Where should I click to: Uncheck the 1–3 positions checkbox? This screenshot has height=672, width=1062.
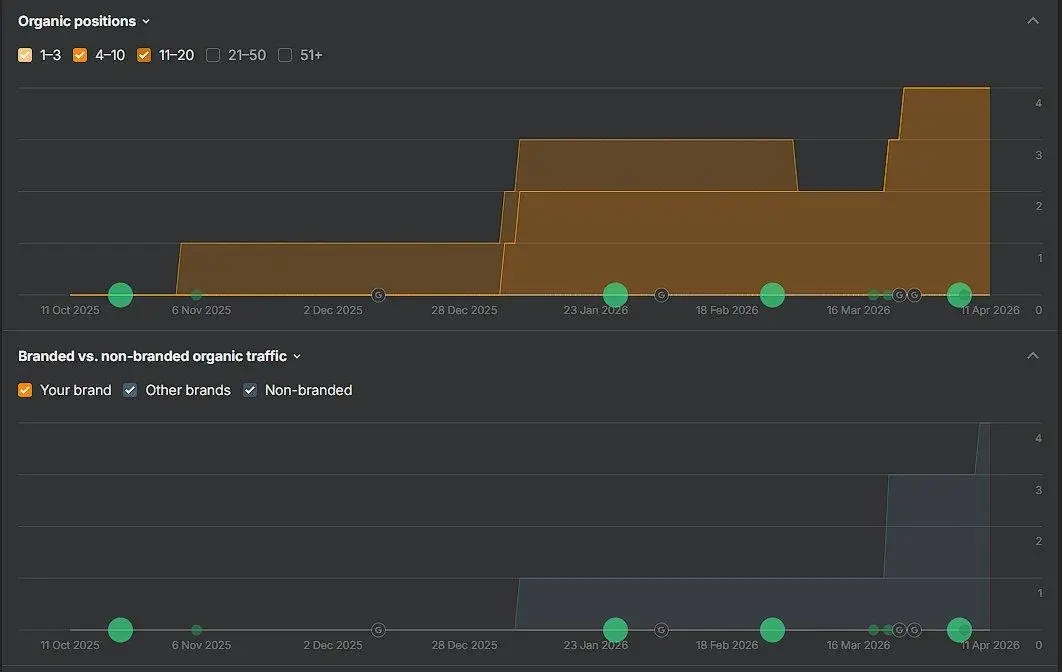coord(25,55)
